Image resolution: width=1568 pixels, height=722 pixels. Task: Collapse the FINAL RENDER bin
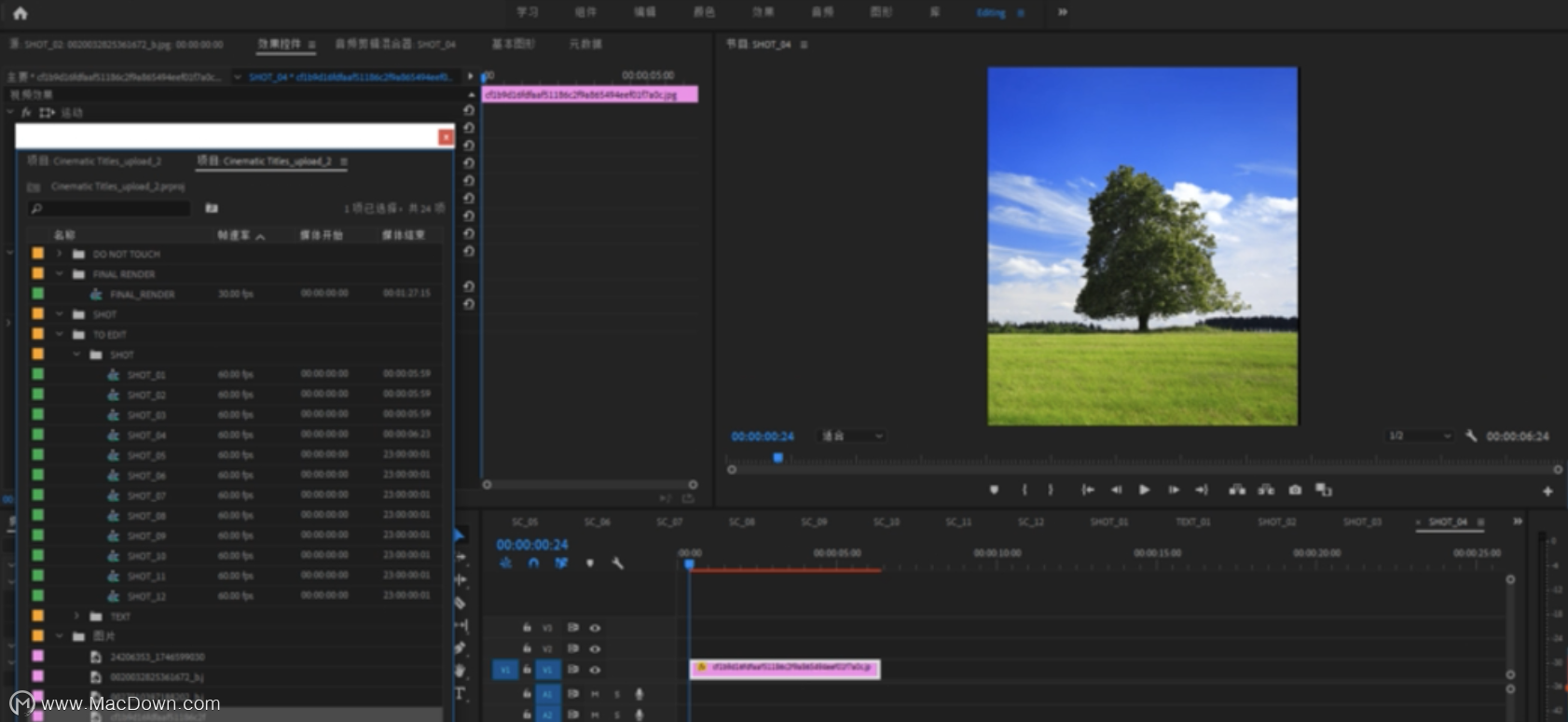[x=60, y=274]
